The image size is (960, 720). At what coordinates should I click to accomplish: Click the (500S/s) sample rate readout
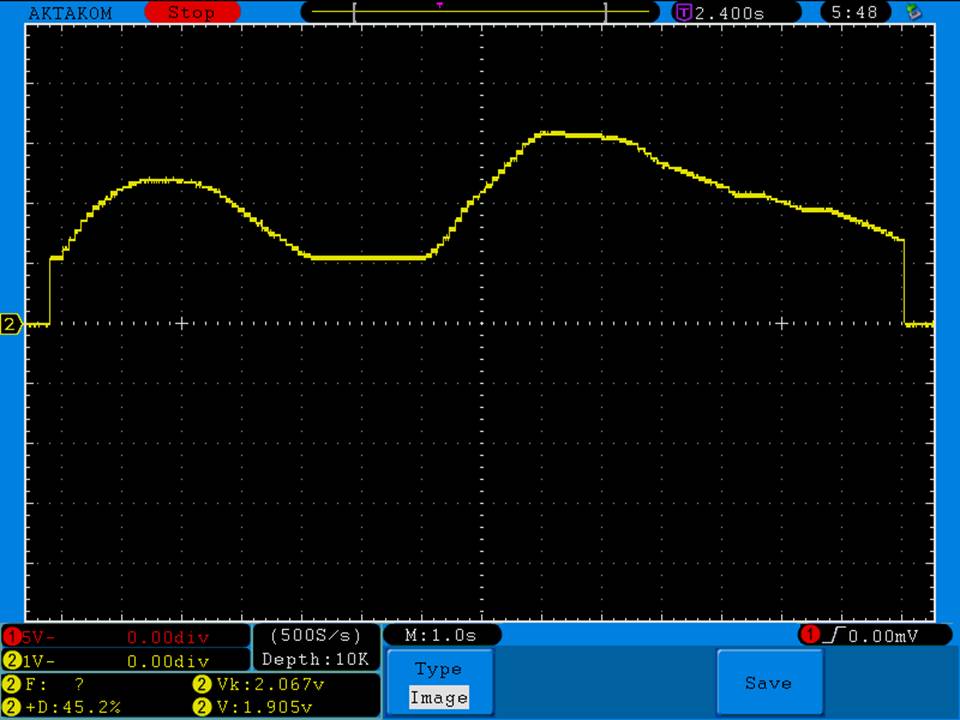coord(316,636)
